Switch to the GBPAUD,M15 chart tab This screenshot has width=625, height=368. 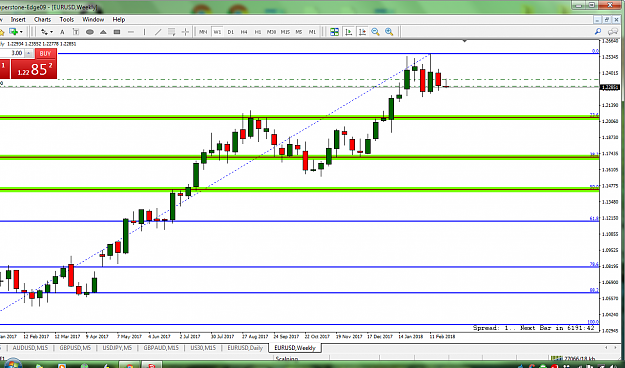point(161,348)
